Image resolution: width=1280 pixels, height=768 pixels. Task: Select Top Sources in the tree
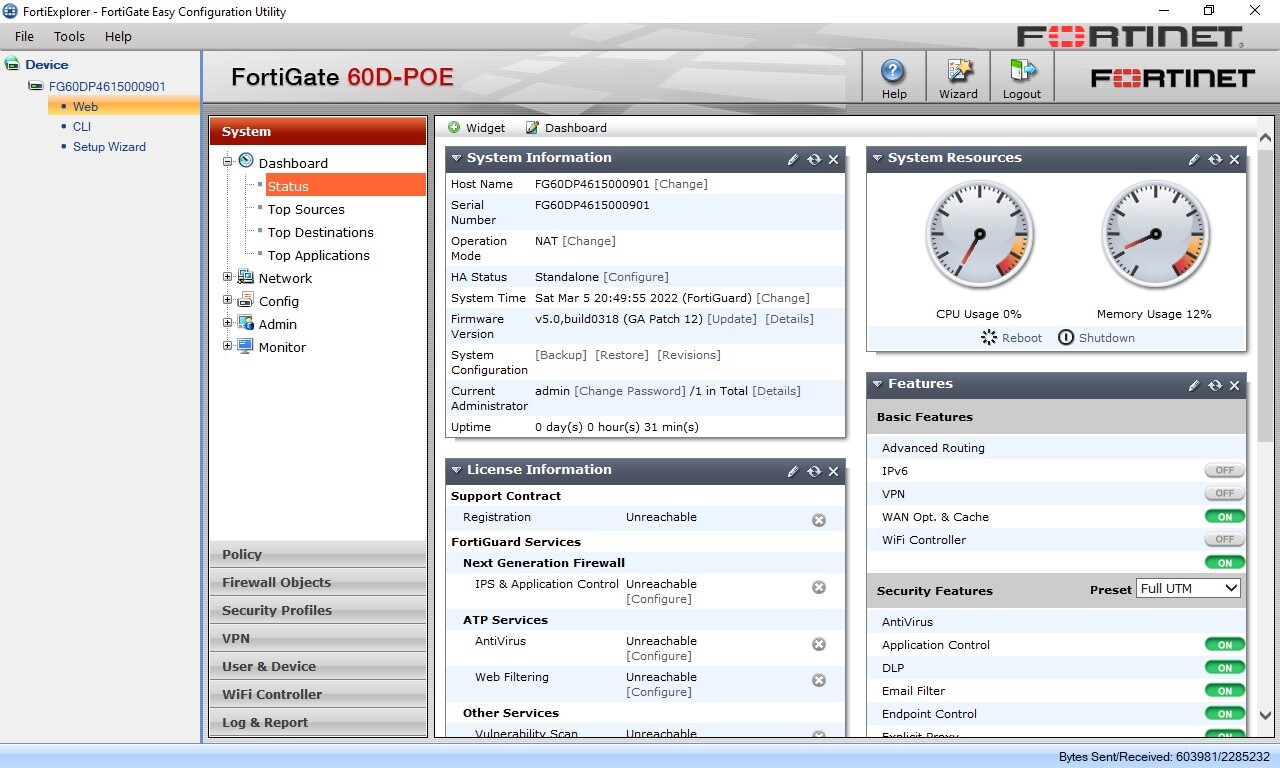point(306,209)
